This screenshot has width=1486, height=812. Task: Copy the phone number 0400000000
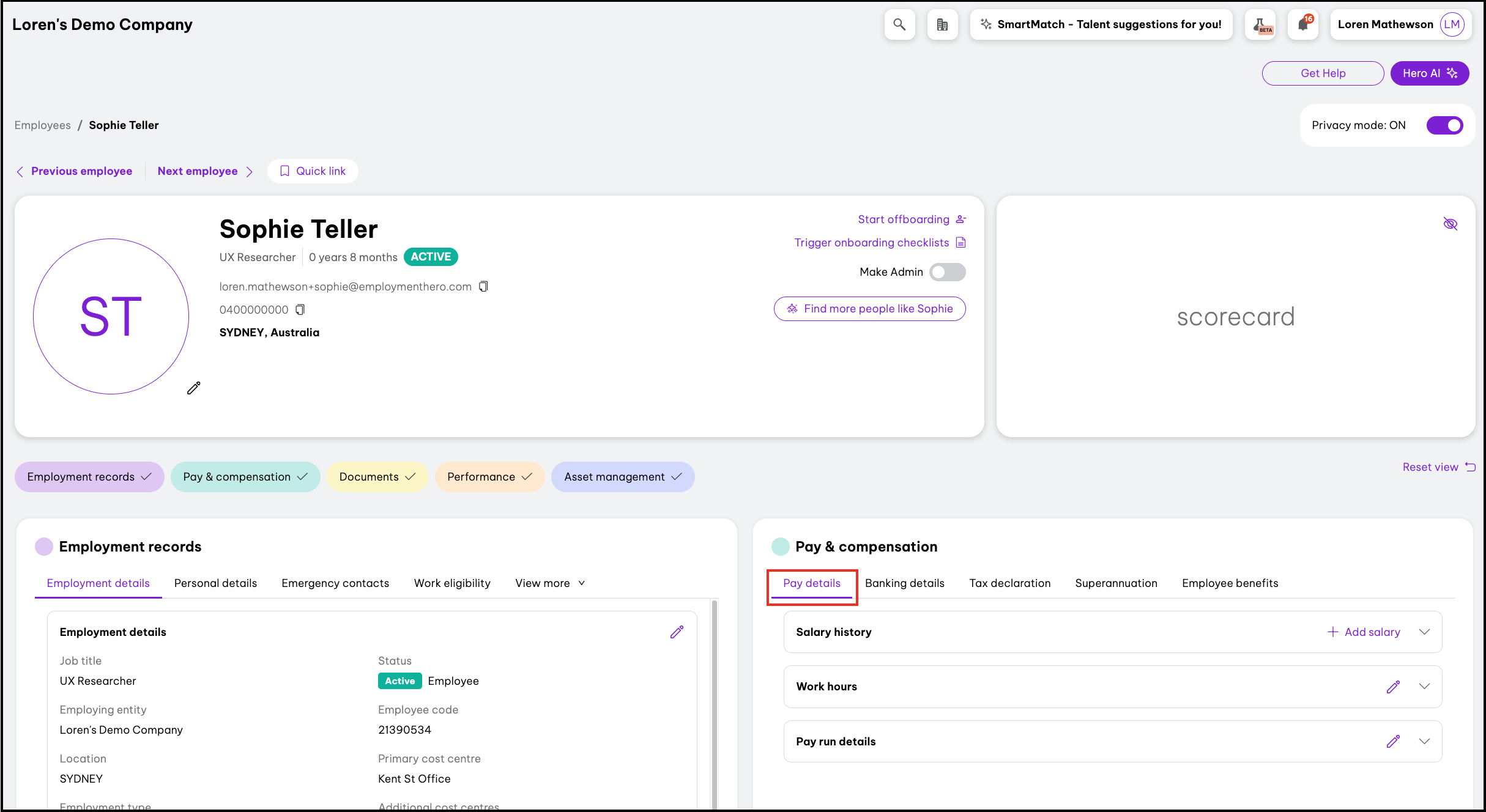[300, 310]
